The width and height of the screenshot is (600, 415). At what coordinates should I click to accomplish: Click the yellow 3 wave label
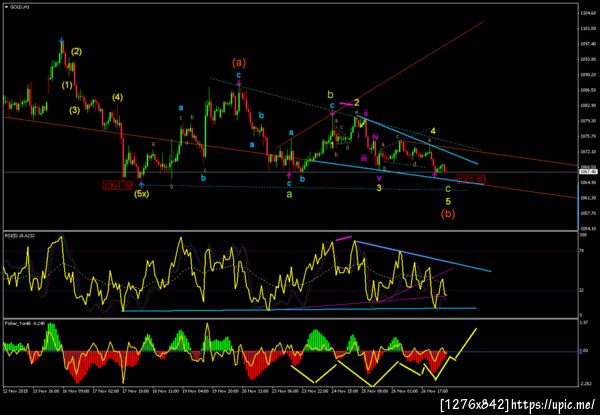(x=378, y=188)
